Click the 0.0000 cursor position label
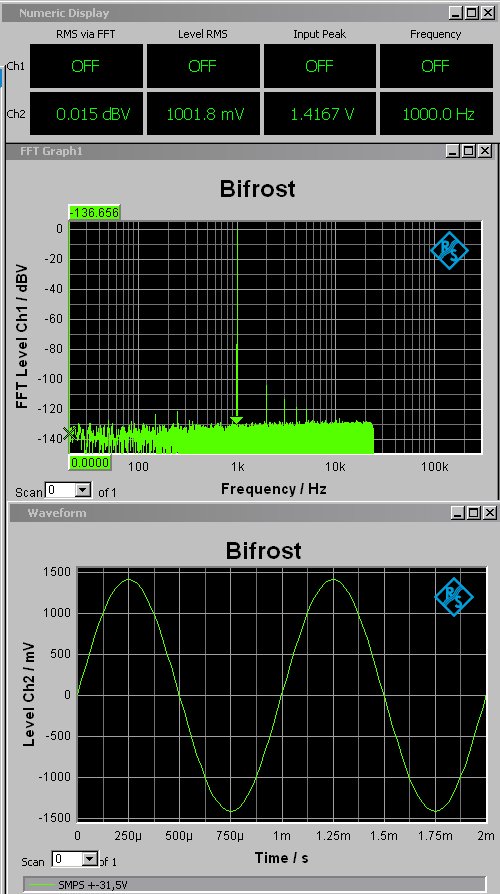 point(90,462)
